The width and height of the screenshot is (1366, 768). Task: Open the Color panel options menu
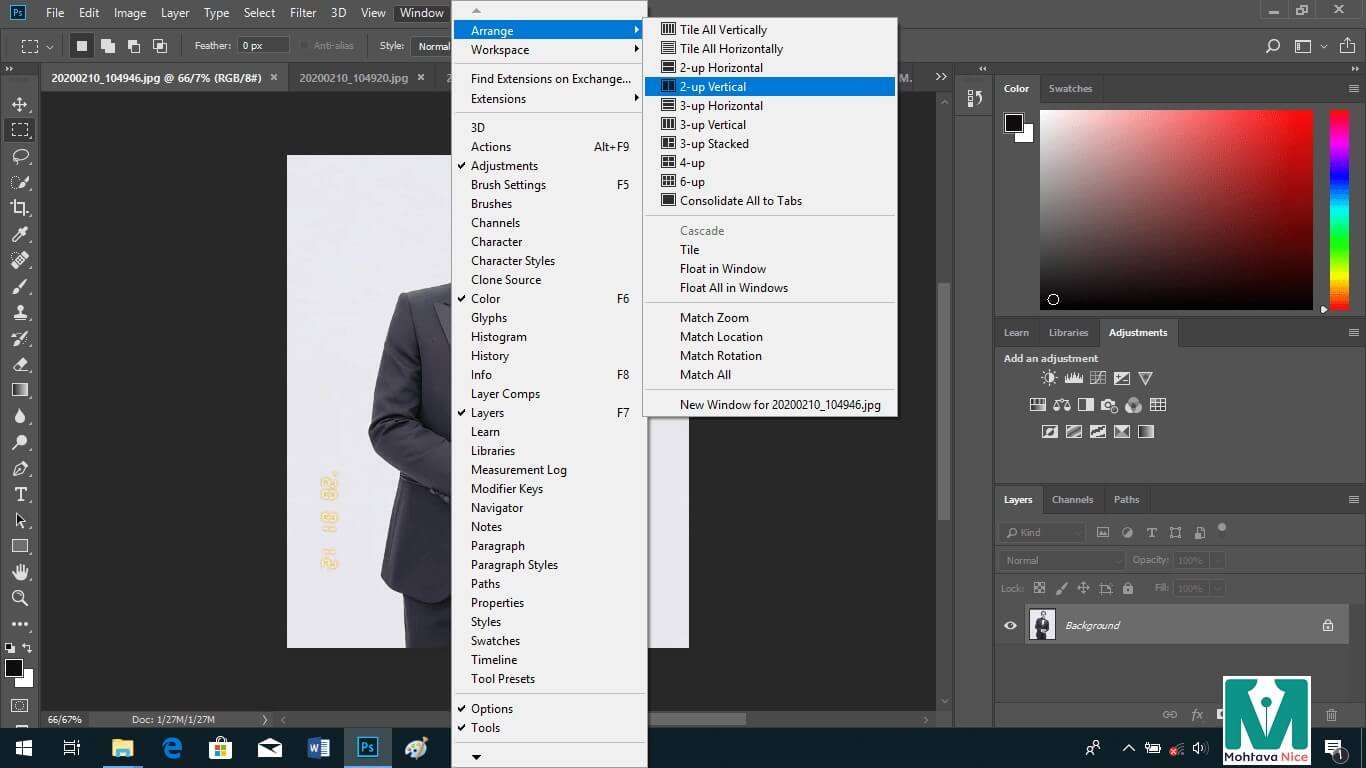click(1354, 88)
